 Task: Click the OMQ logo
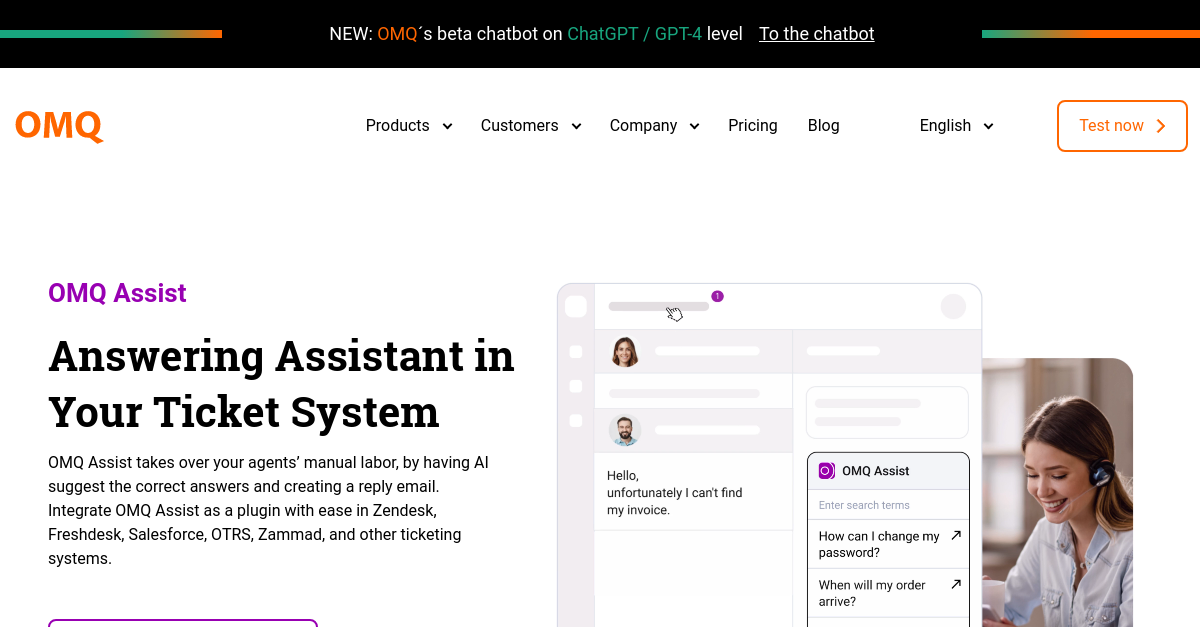(59, 126)
